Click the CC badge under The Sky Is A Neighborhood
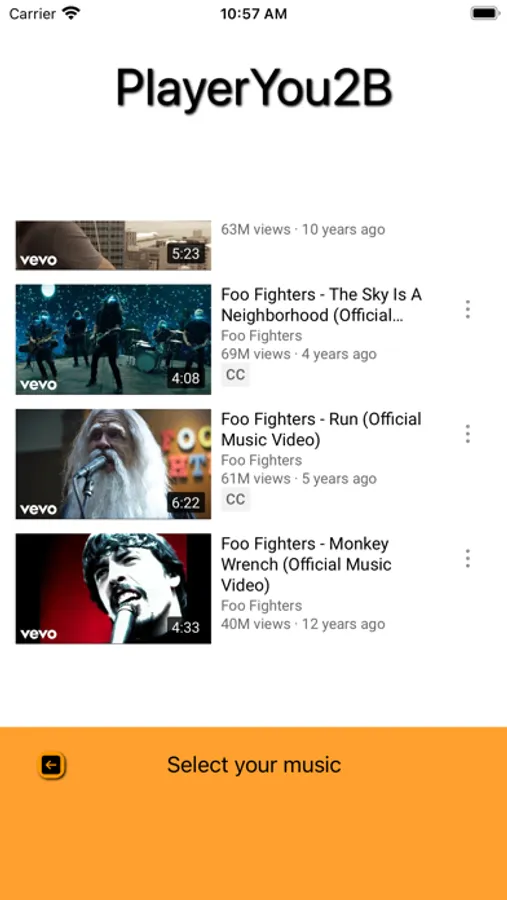The height and width of the screenshot is (900, 507). click(235, 375)
